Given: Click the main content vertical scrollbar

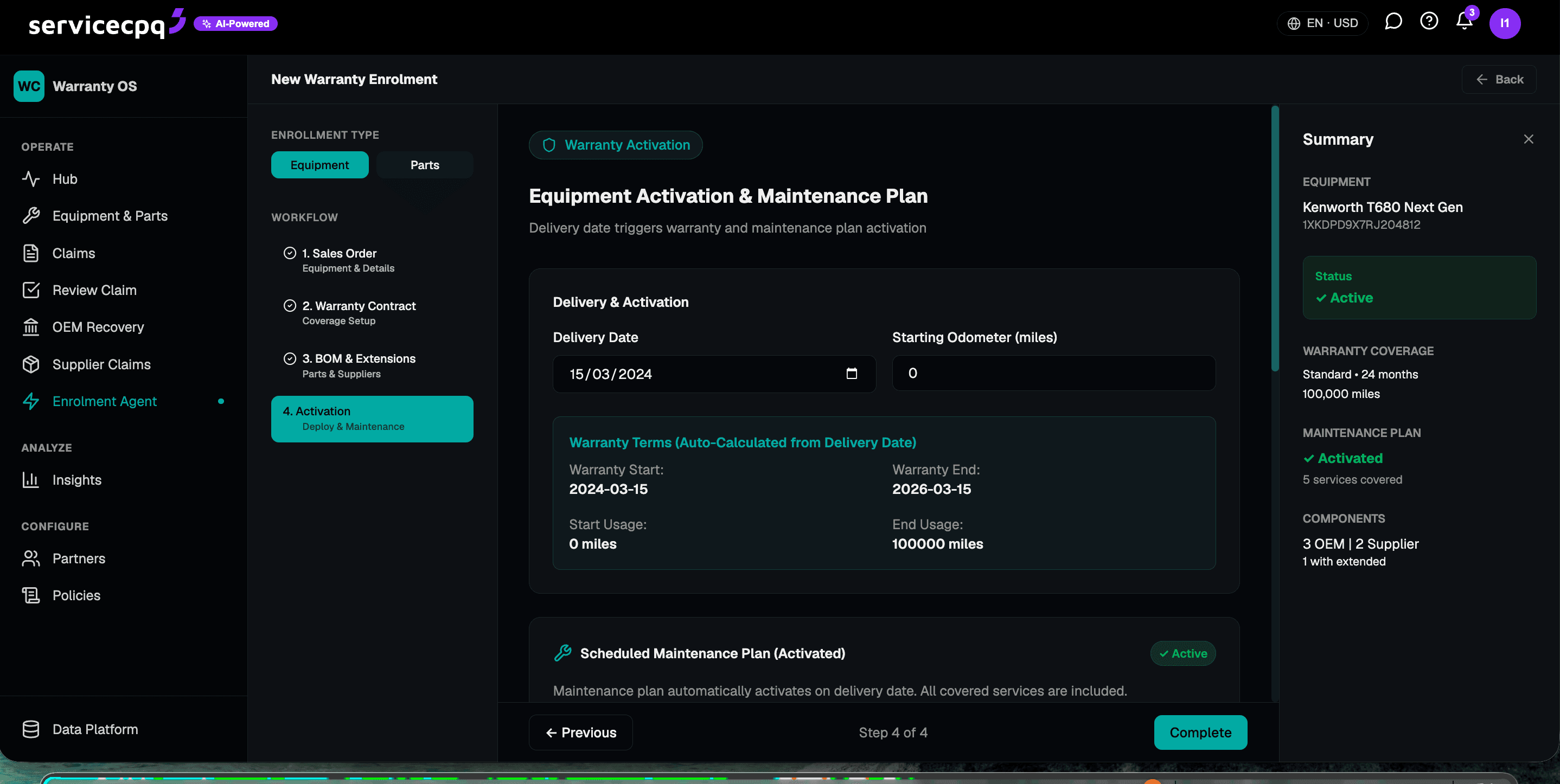Looking at the screenshot, I should (1275, 239).
